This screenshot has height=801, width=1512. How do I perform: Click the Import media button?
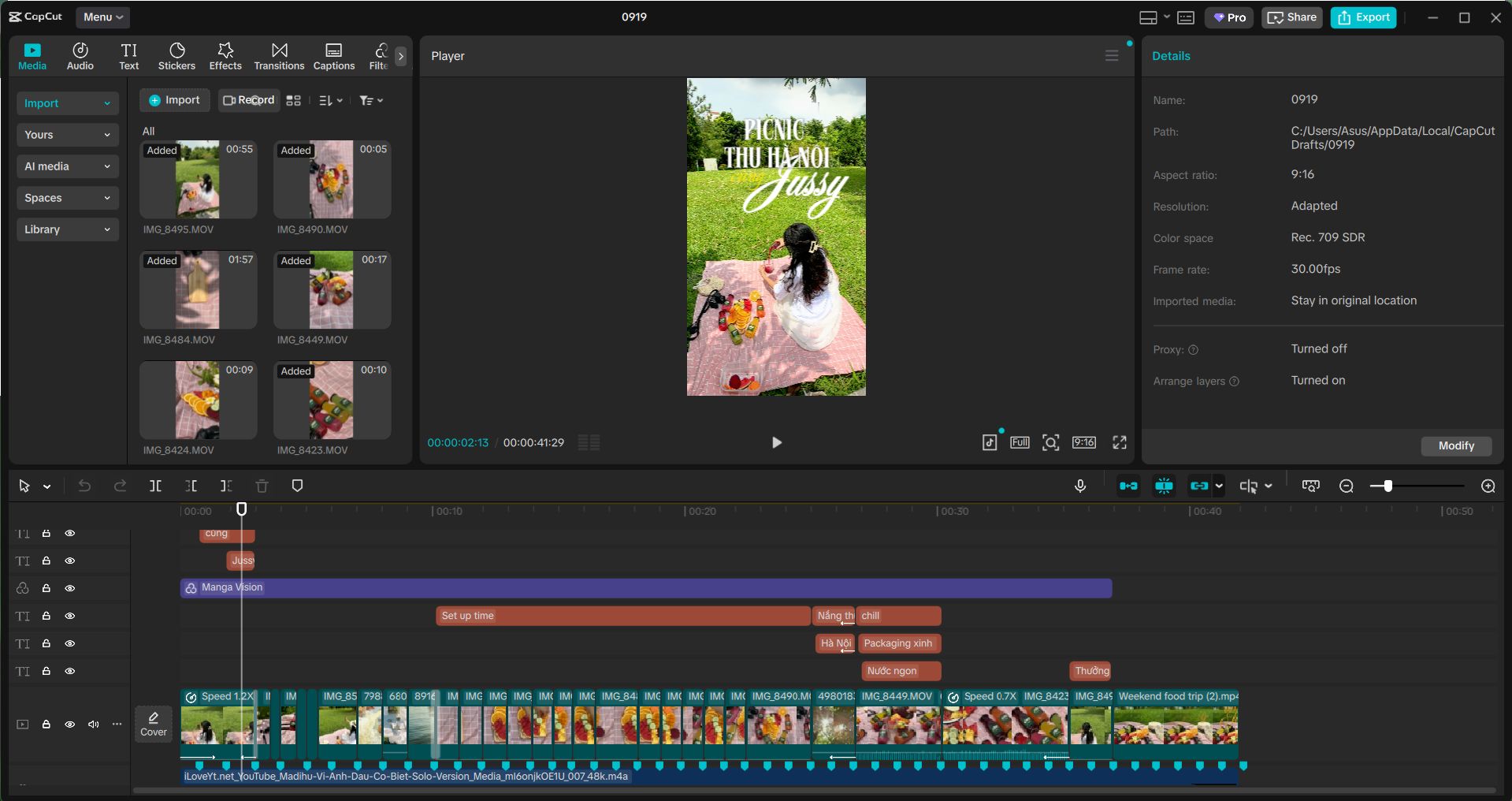click(175, 100)
